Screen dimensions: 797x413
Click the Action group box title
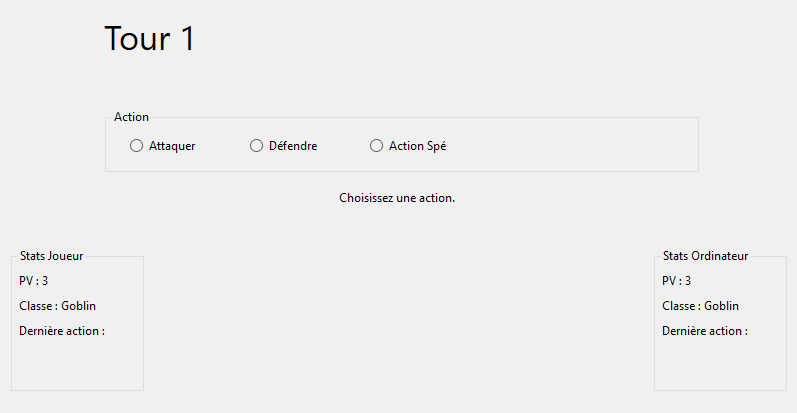click(x=131, y=117)
